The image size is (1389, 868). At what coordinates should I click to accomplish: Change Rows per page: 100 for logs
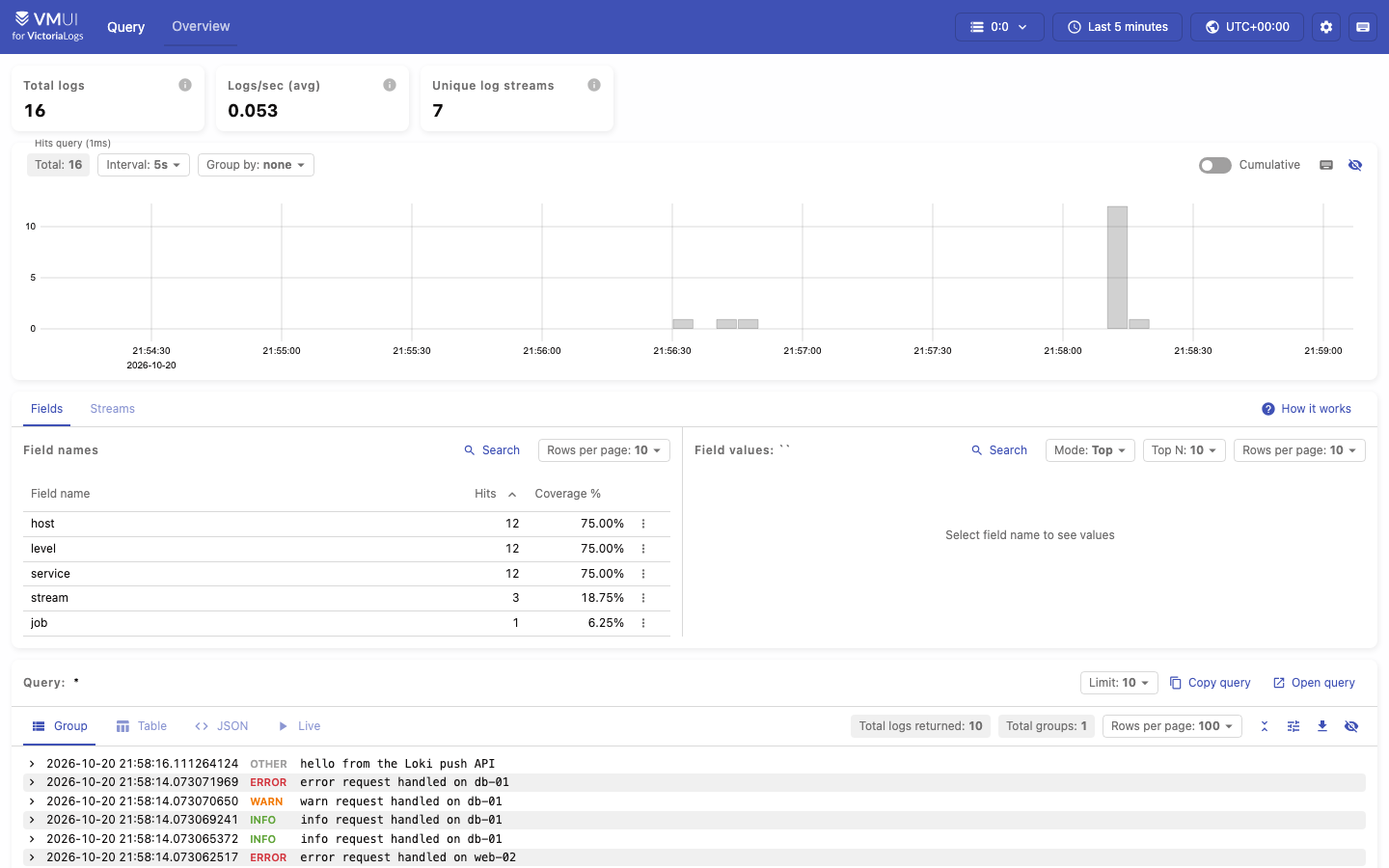[x=1172, y=726]
